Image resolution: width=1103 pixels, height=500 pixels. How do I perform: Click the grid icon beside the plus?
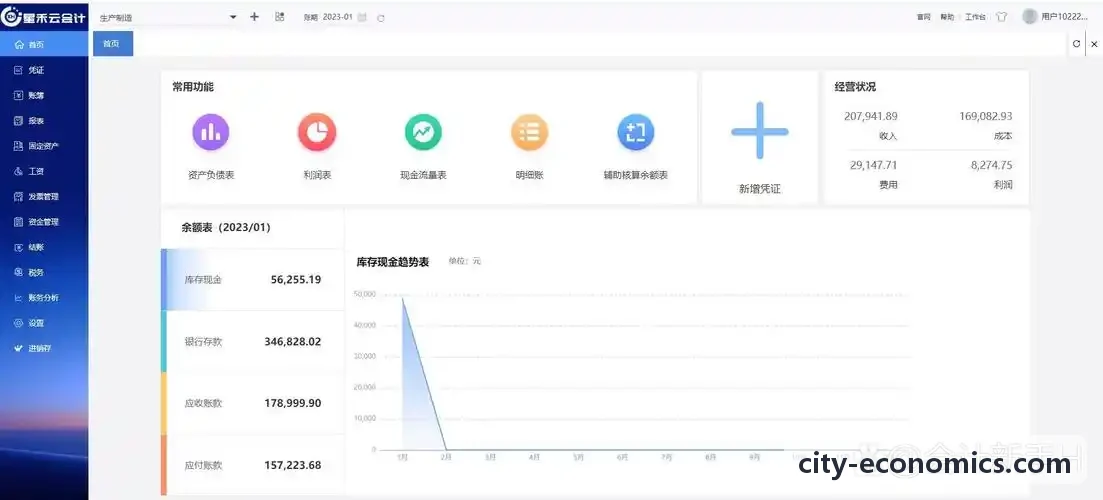tap(279, 17)
